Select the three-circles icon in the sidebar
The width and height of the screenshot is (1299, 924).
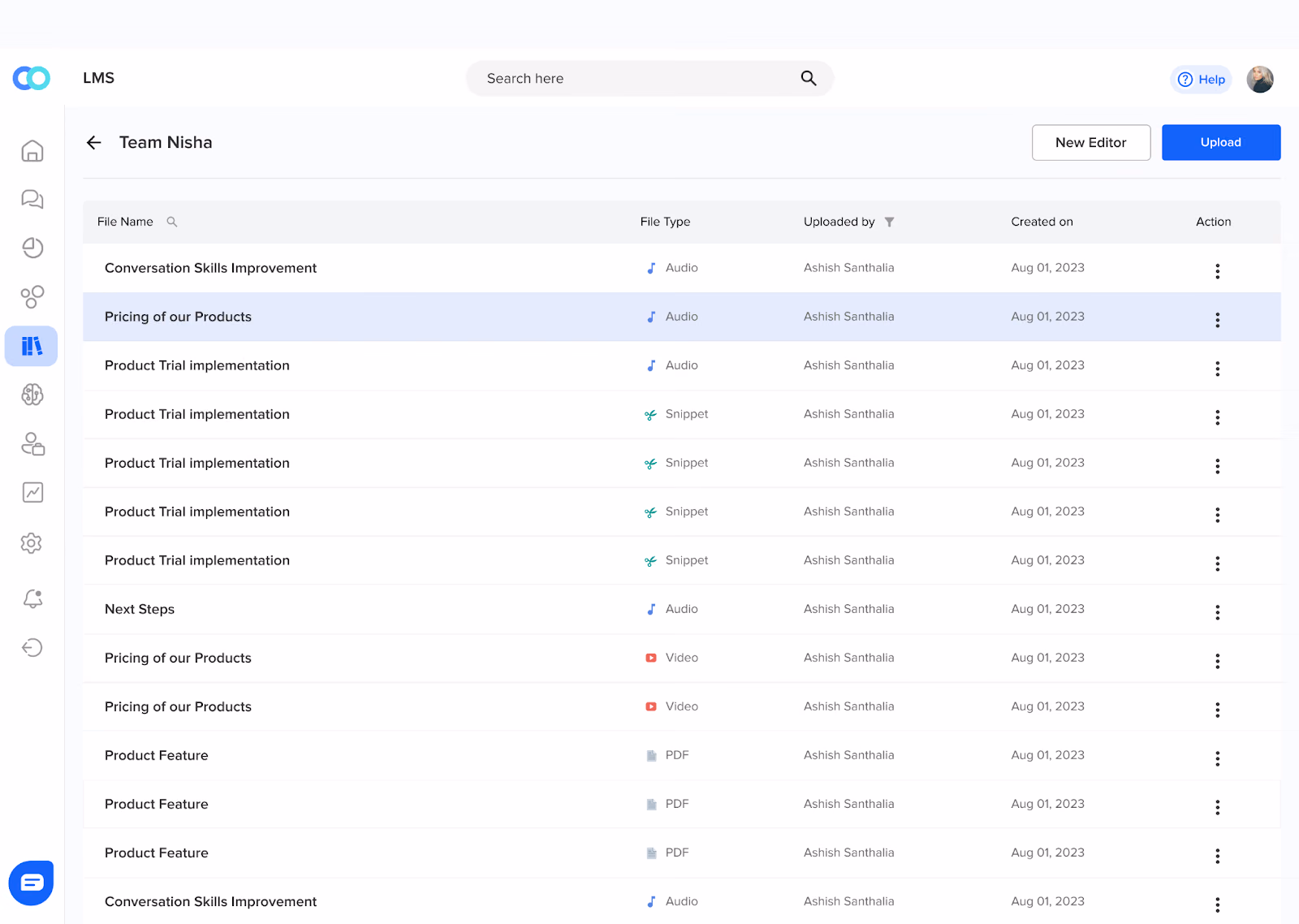(32, 297)
